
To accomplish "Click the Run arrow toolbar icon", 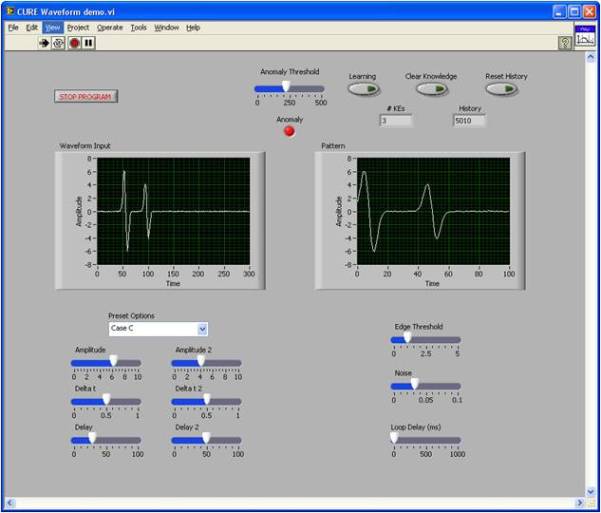I will pyautogui.click(x=44, y=43).
